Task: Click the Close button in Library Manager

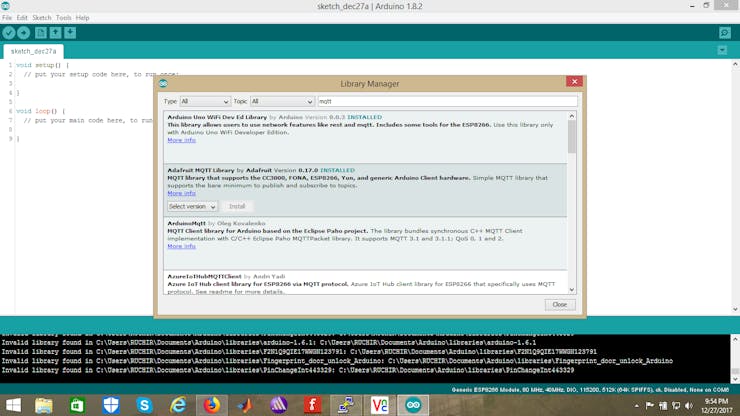Action: 560,305
